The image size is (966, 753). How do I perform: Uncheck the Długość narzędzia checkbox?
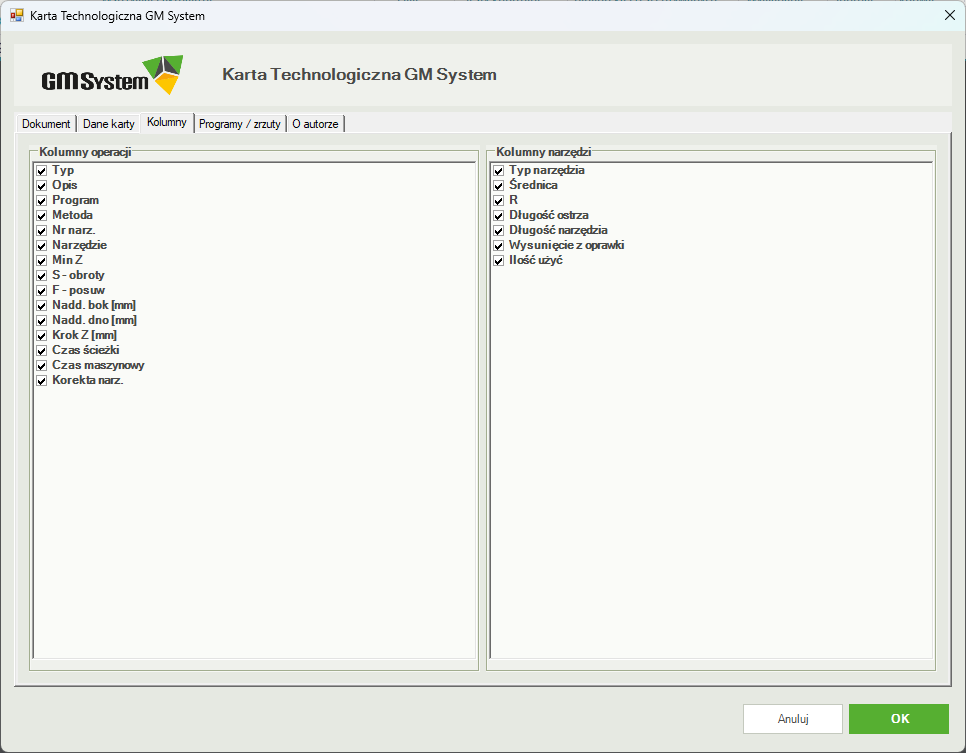click(x=499, y=230)
